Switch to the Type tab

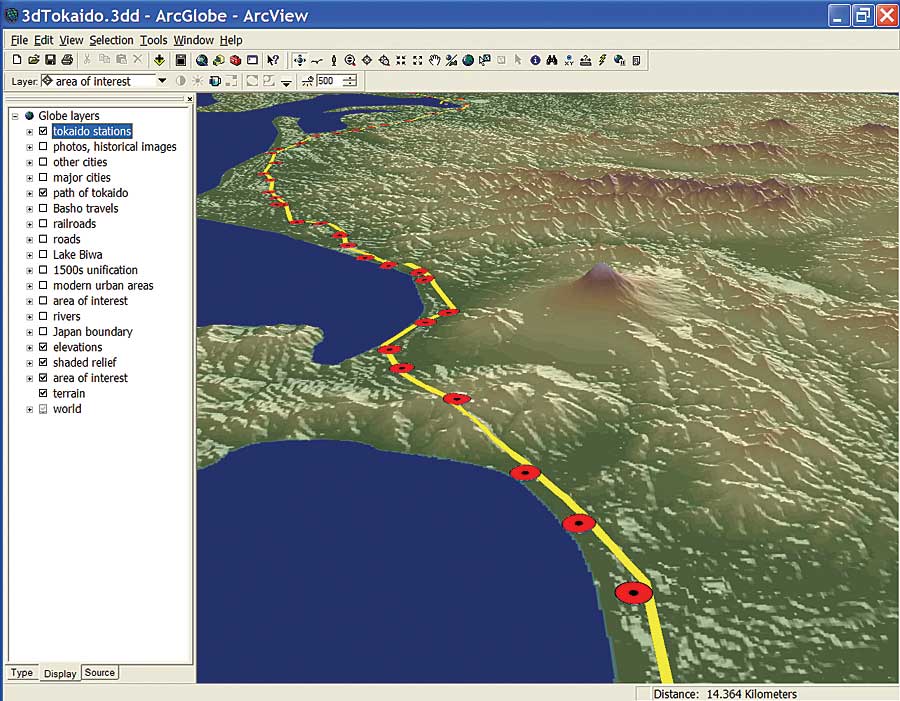tap(22, 672)
